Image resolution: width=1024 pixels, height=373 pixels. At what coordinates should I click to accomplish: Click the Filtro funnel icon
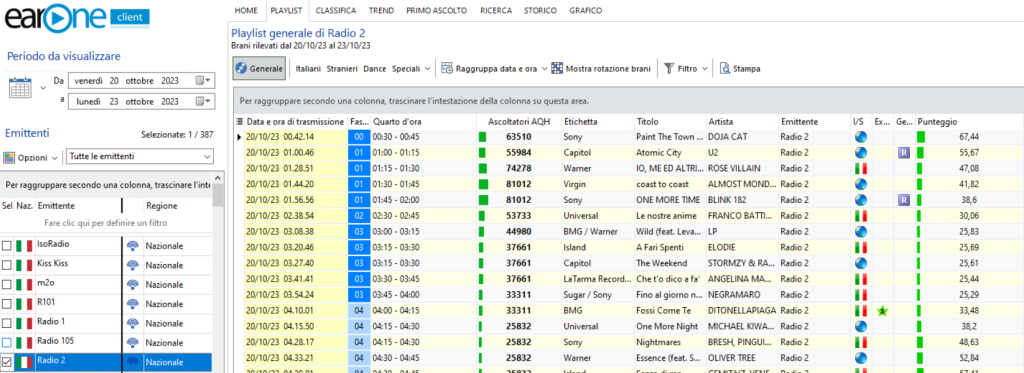[669, 68]
